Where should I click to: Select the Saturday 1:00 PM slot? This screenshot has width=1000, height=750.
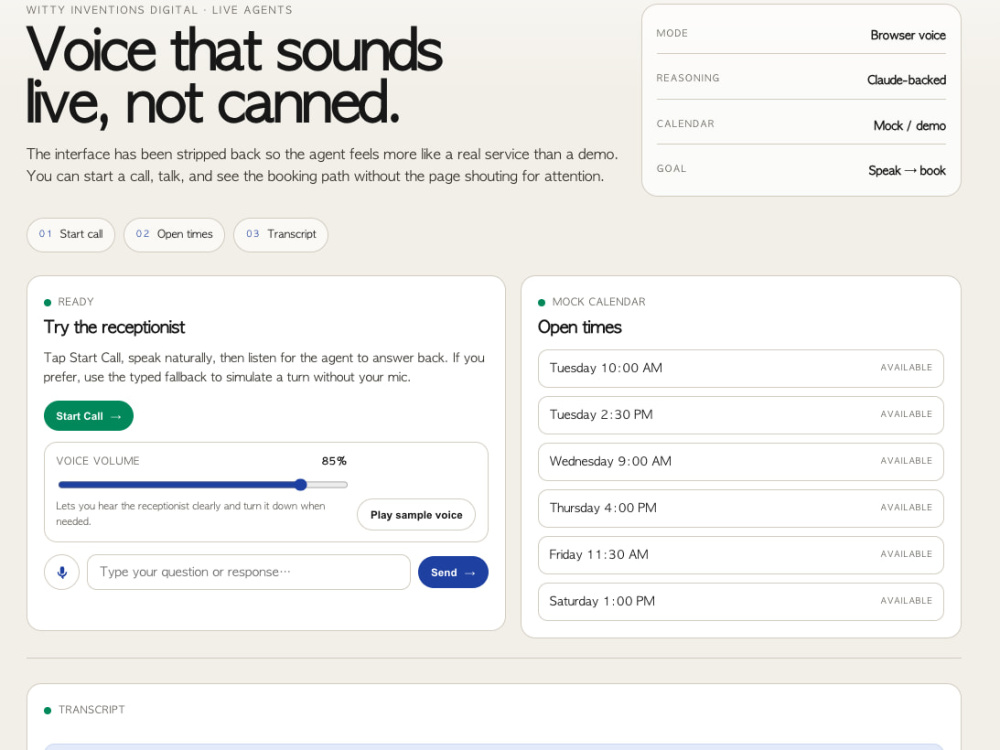740,601
